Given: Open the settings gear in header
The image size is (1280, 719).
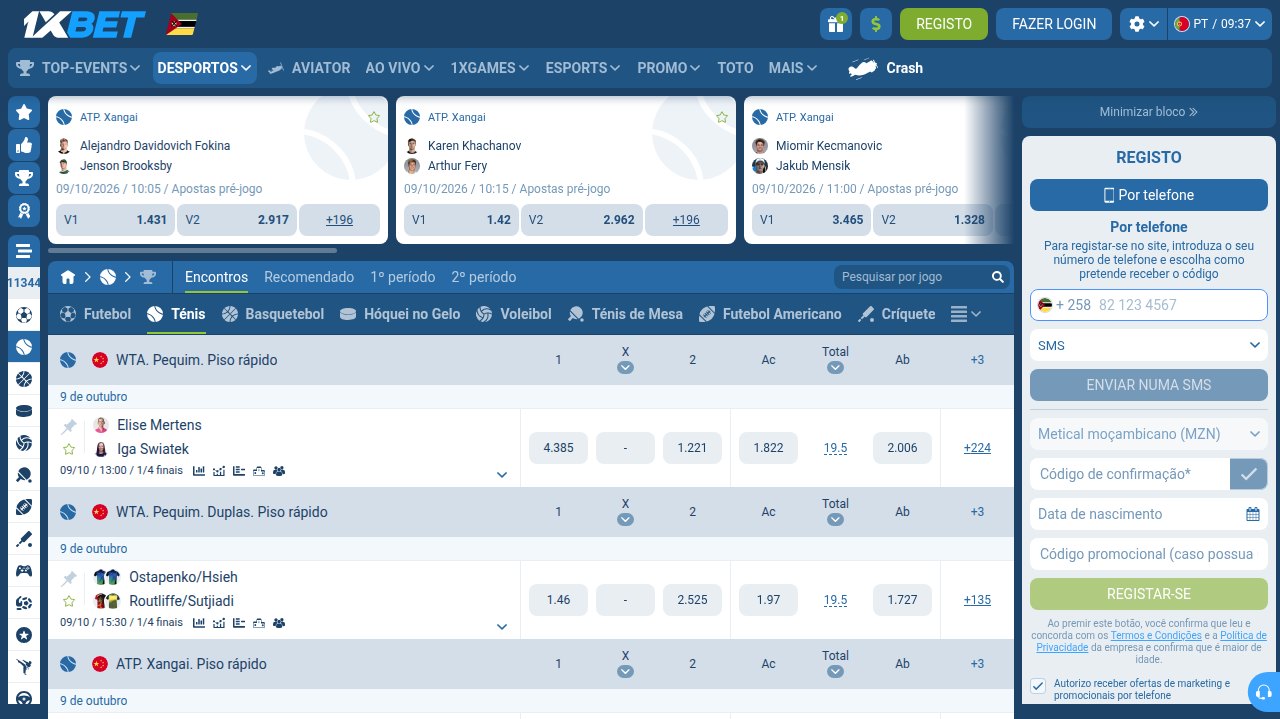Looking at the screenshot, I should 1143,24.
